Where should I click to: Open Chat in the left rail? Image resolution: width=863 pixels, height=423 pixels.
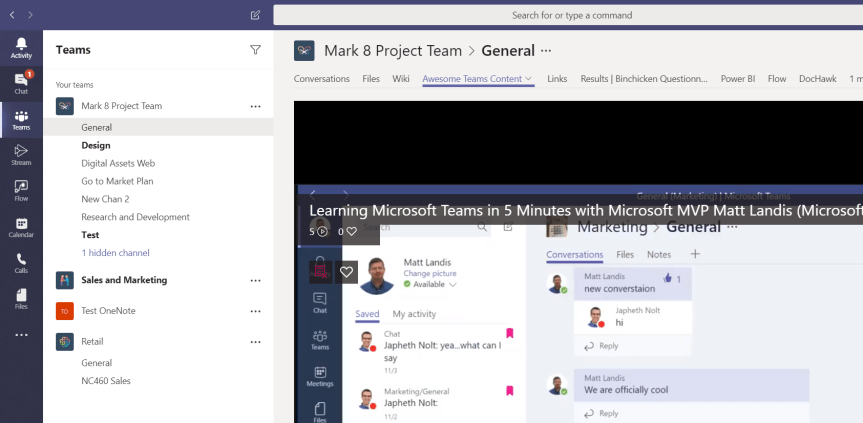click(21, 83)
